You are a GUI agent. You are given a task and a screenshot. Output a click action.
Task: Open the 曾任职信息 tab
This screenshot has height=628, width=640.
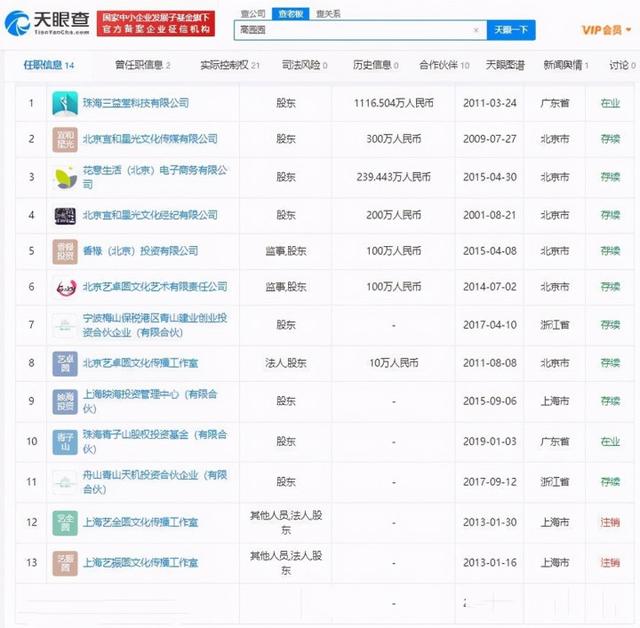click(x=142, y=65)
